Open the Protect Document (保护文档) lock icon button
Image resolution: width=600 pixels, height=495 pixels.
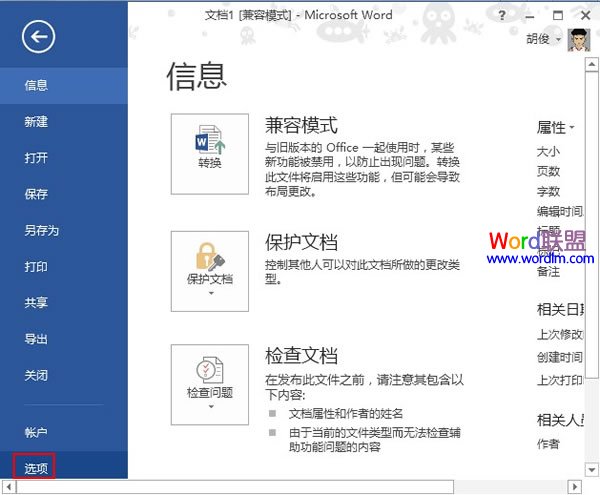coord(210,271)
